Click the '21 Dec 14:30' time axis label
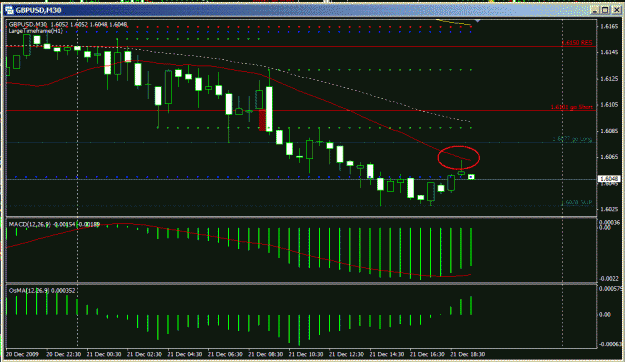 pyautogui.click(x=387, y=354)
